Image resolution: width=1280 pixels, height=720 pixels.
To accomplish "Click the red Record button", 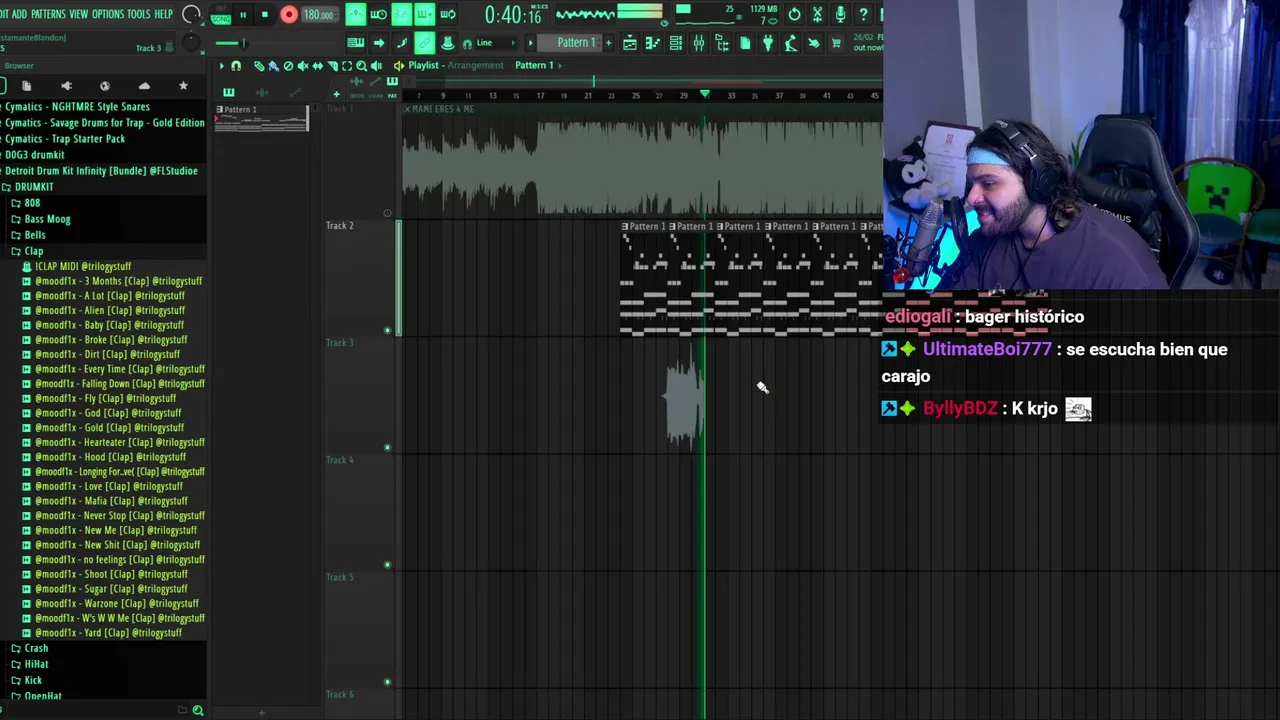I will tap(289, 14).
